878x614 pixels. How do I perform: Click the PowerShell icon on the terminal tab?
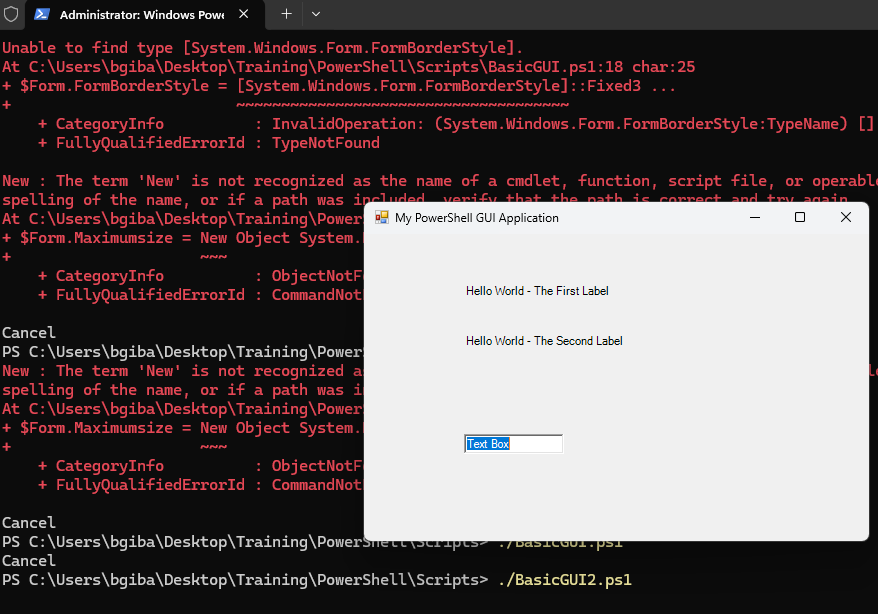pos(41,15)
